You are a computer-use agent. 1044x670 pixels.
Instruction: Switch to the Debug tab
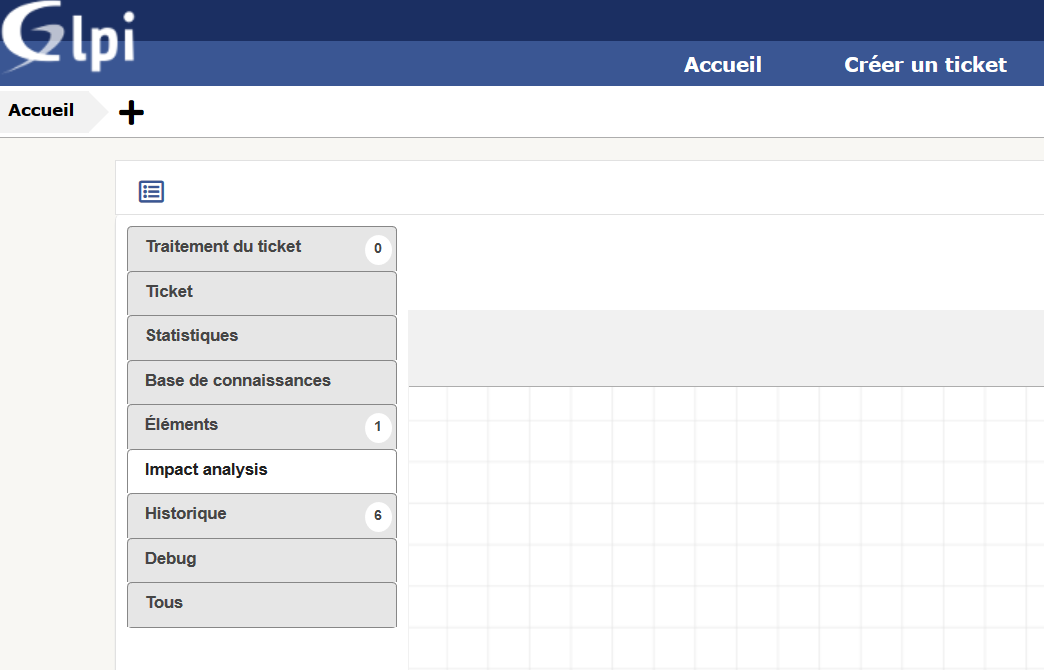tap(262, 560)
